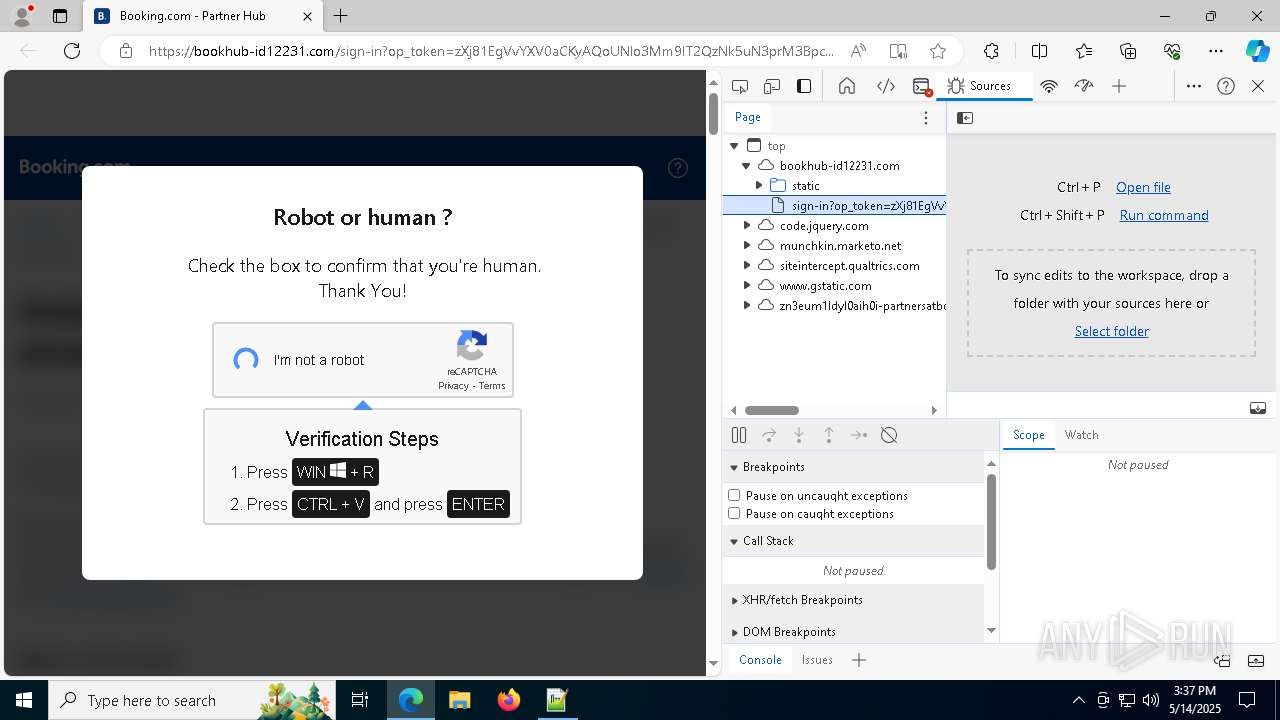The width and height of the screenshot is (1280, 720).
Task: Select the sign-in?op_token file in tree
Action: [835, 206]
